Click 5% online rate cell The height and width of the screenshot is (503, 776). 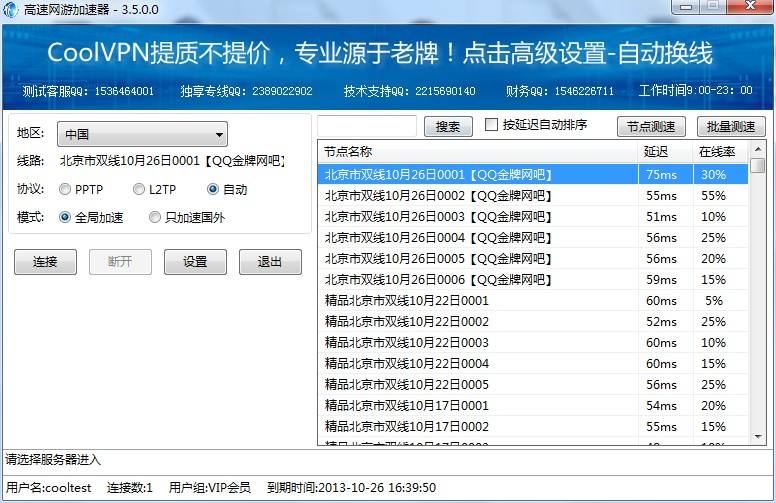coord(714,301)
